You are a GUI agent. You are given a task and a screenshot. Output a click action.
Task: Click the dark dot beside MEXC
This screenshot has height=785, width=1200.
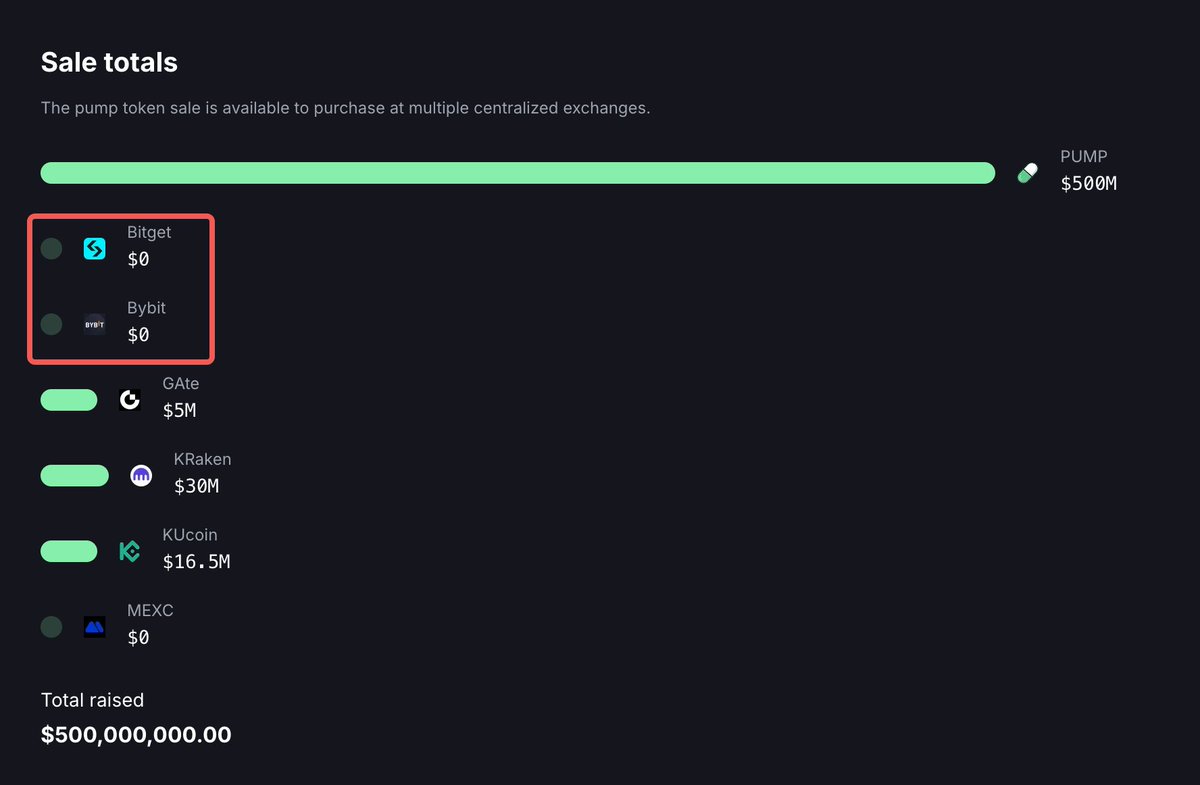click(x=51, y=627)
